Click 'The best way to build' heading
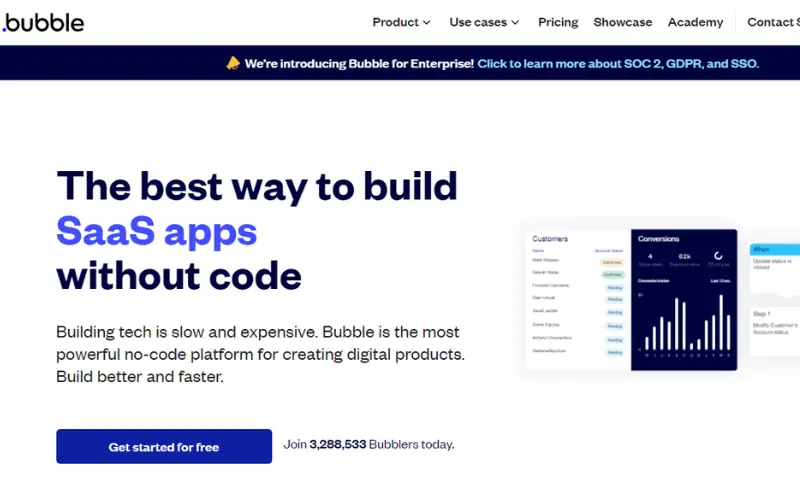 (x=257, y=186)
